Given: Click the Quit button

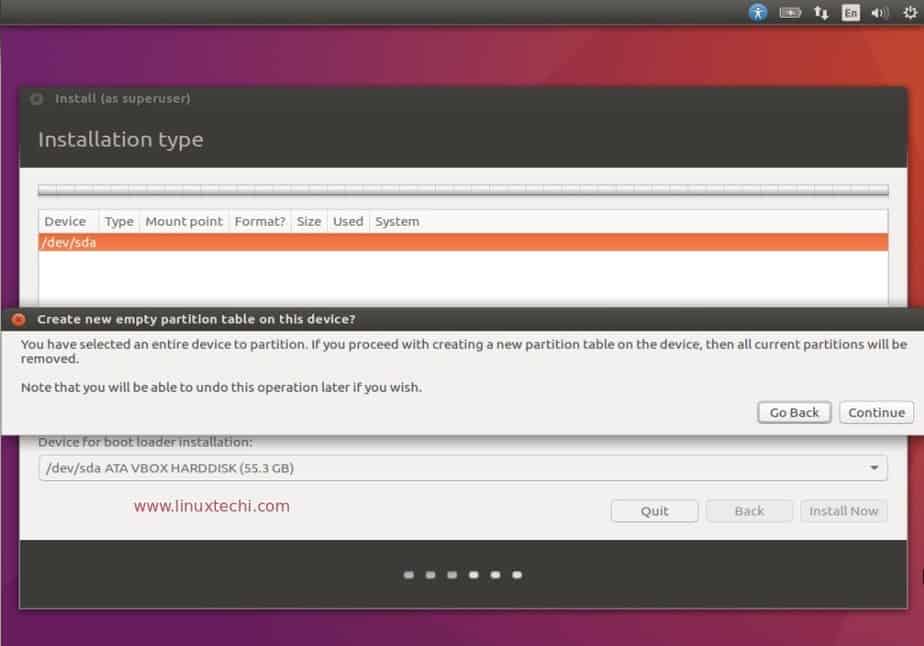Looking at the screenshot, I should pyautogui.click(x=654, y=510).
